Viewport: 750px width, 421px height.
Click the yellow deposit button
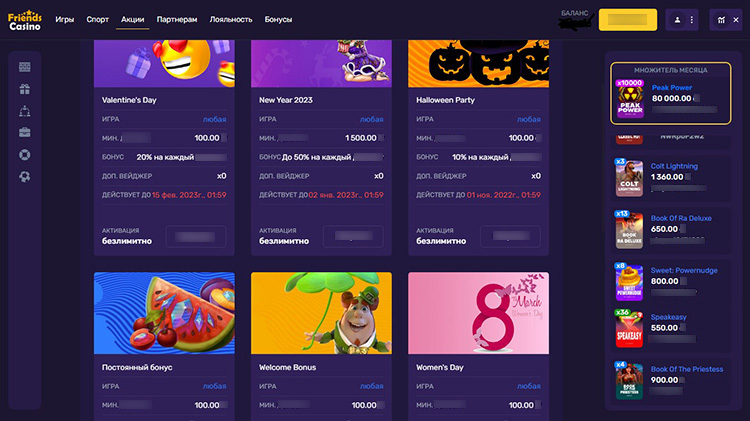(628, 20)
